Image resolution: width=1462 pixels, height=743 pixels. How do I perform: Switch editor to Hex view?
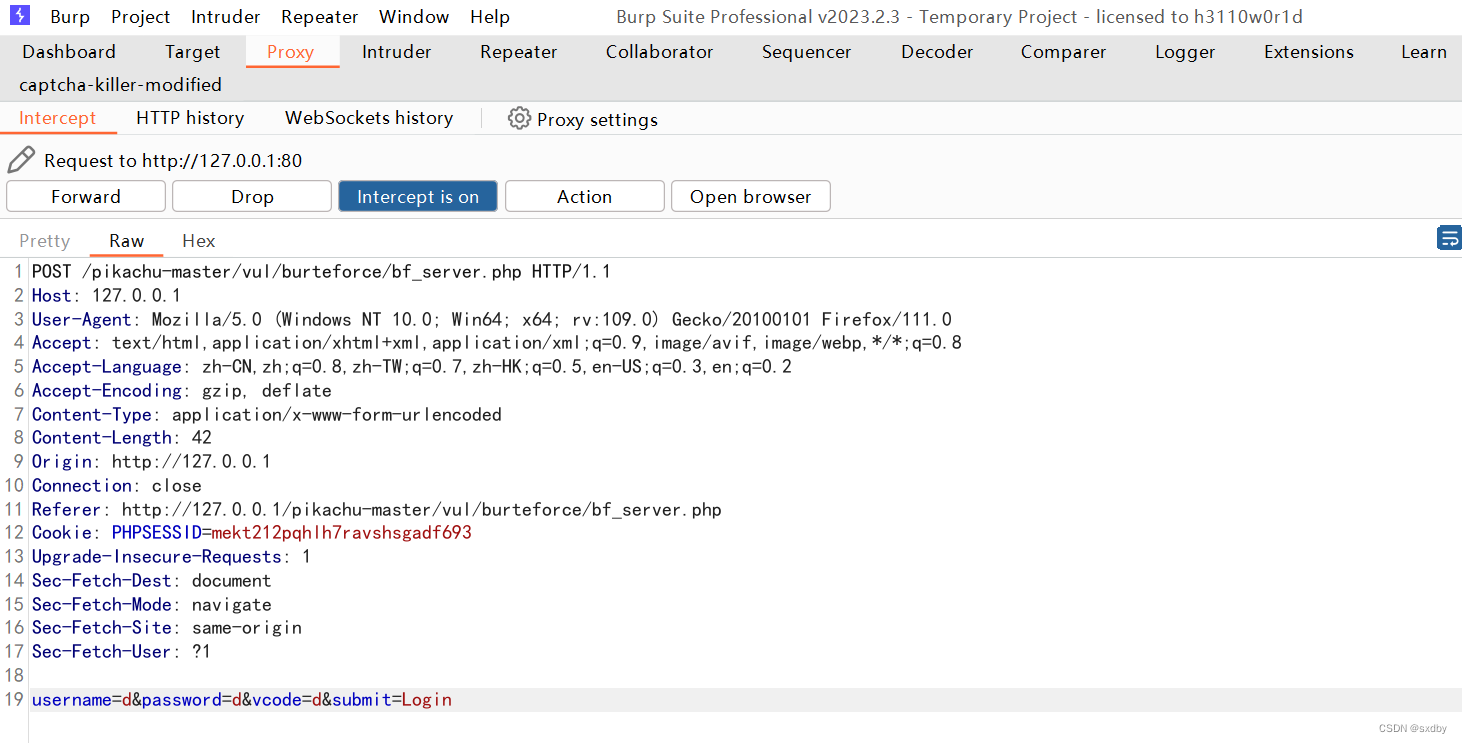point(198,241)
